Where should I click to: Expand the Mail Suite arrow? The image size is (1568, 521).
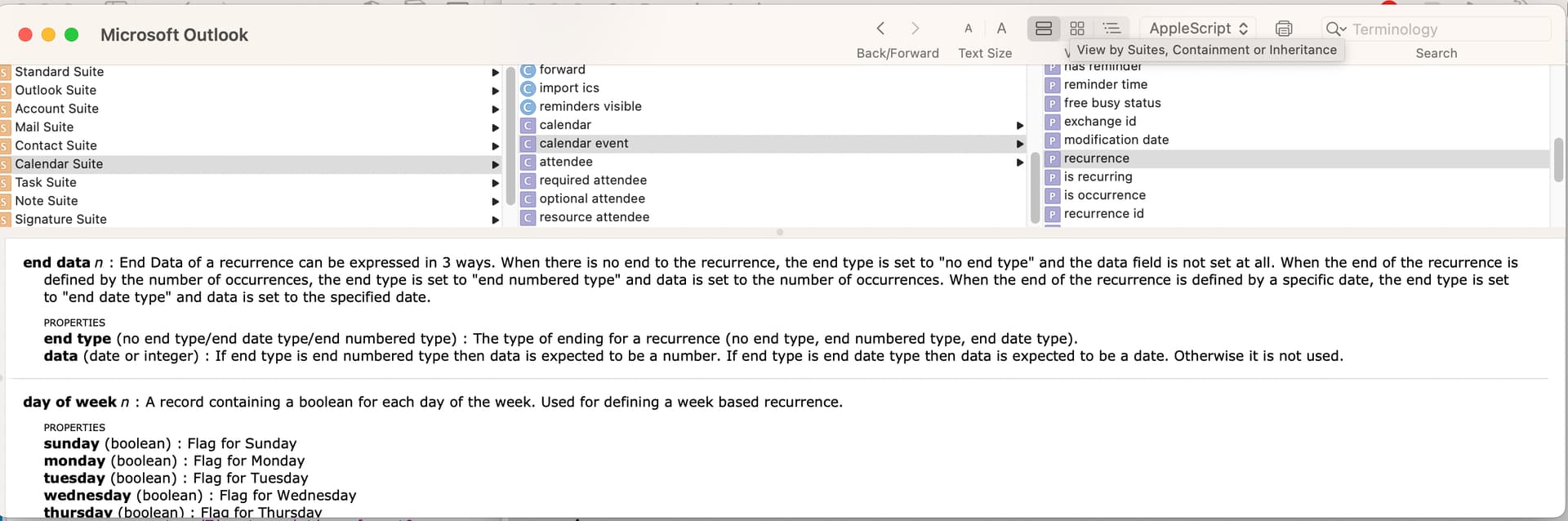pyautogui.click(x=495, y=128)
